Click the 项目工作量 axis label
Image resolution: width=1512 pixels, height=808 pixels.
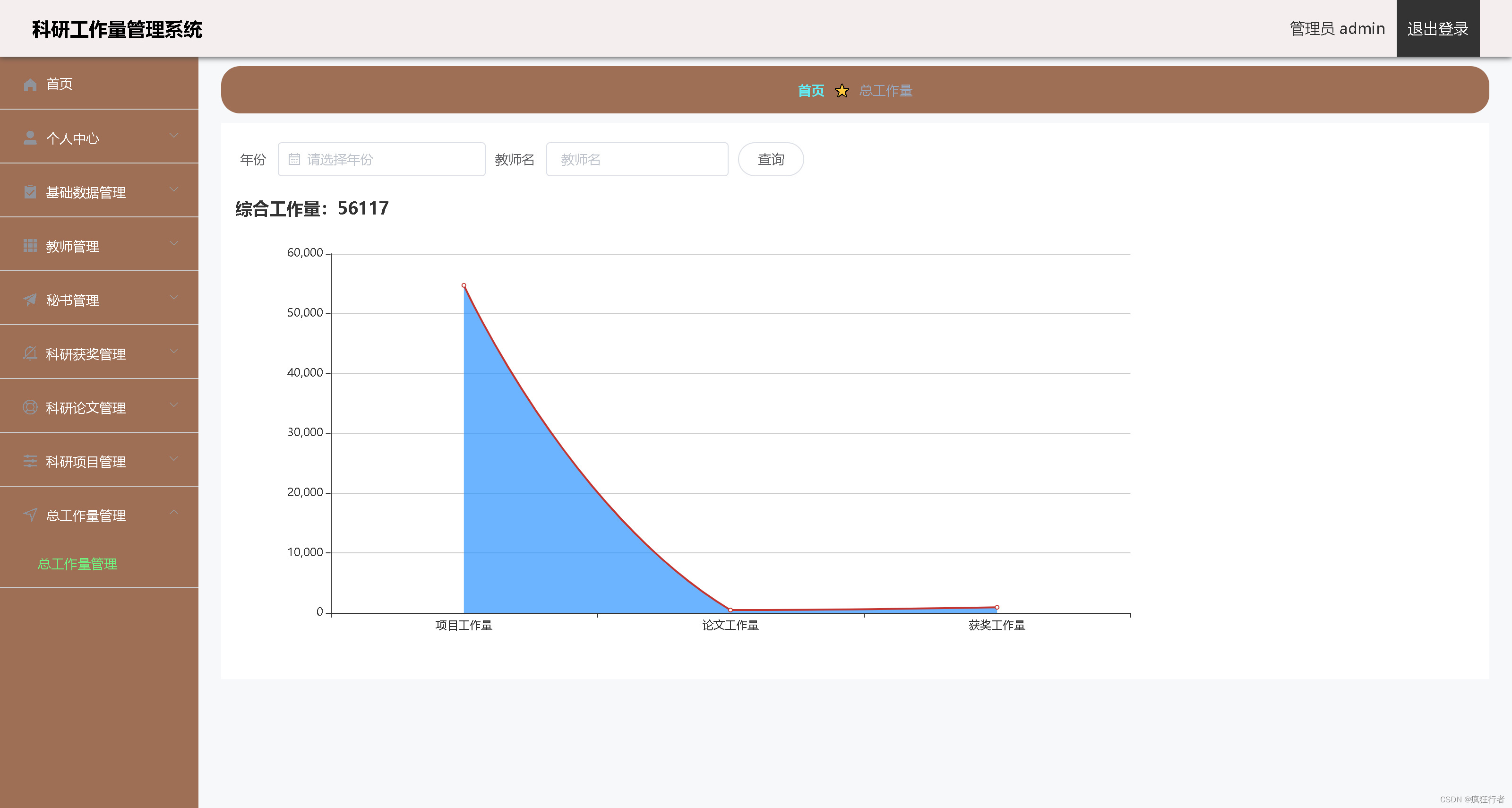[464, 625]
